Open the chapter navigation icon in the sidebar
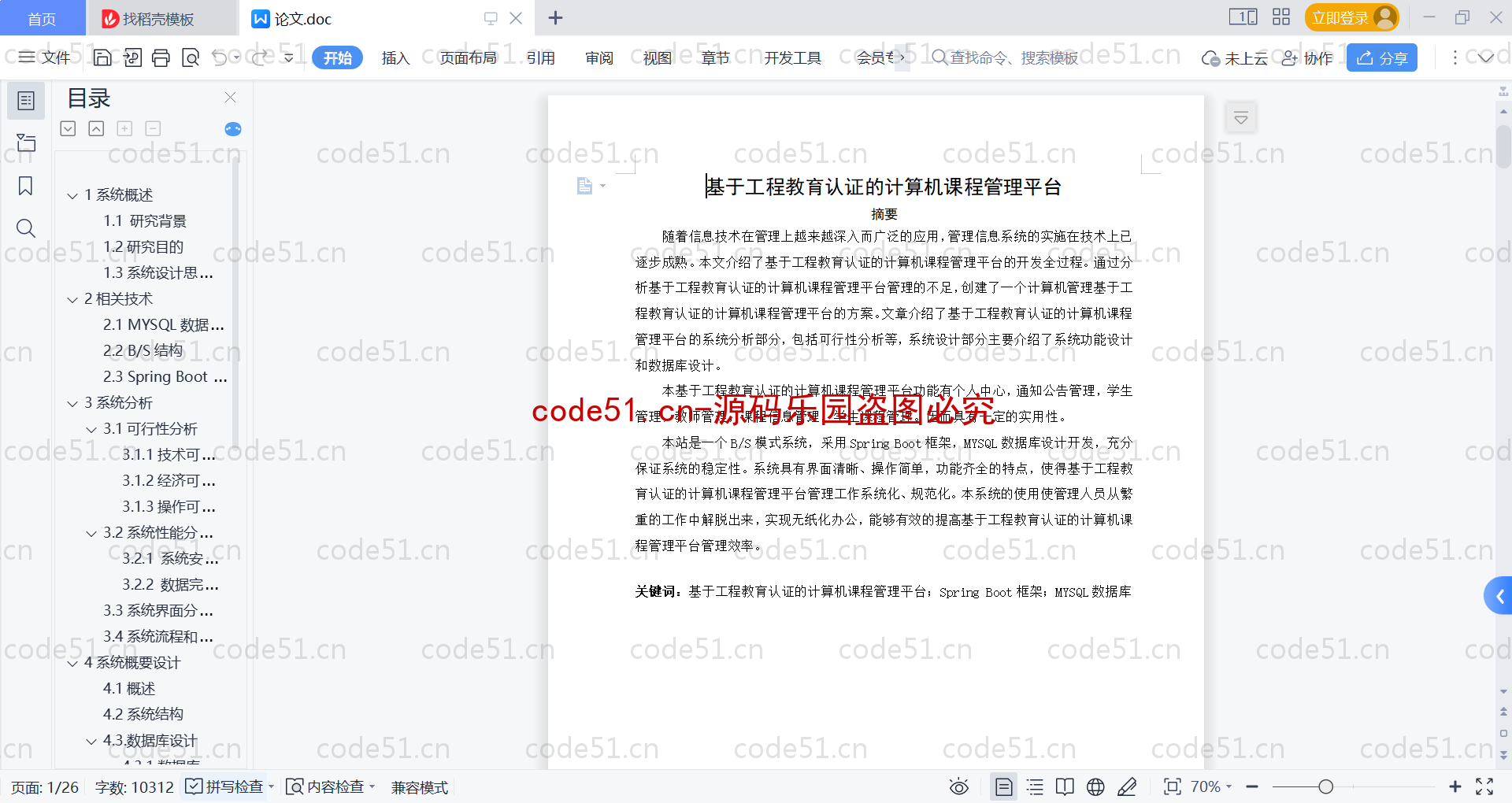 click(26, 142)
